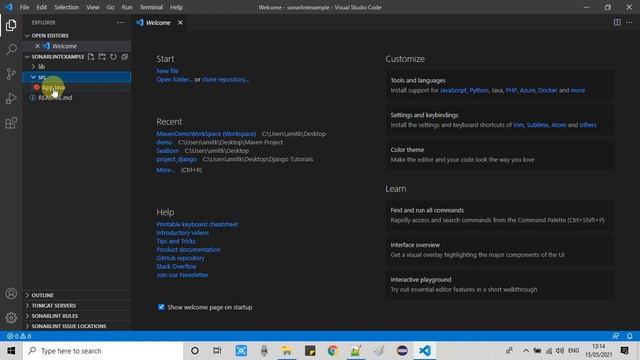Open the Explorer view in activity bar
The width and height of the screenshot is (640, 360).
[11, 25]
